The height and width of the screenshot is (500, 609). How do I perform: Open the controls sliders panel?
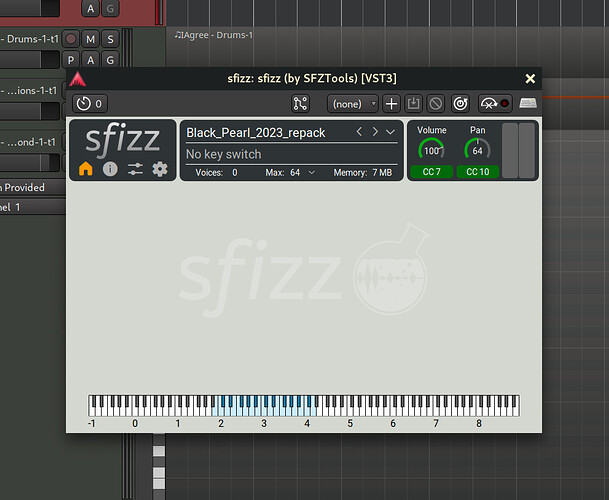[135, 169]
